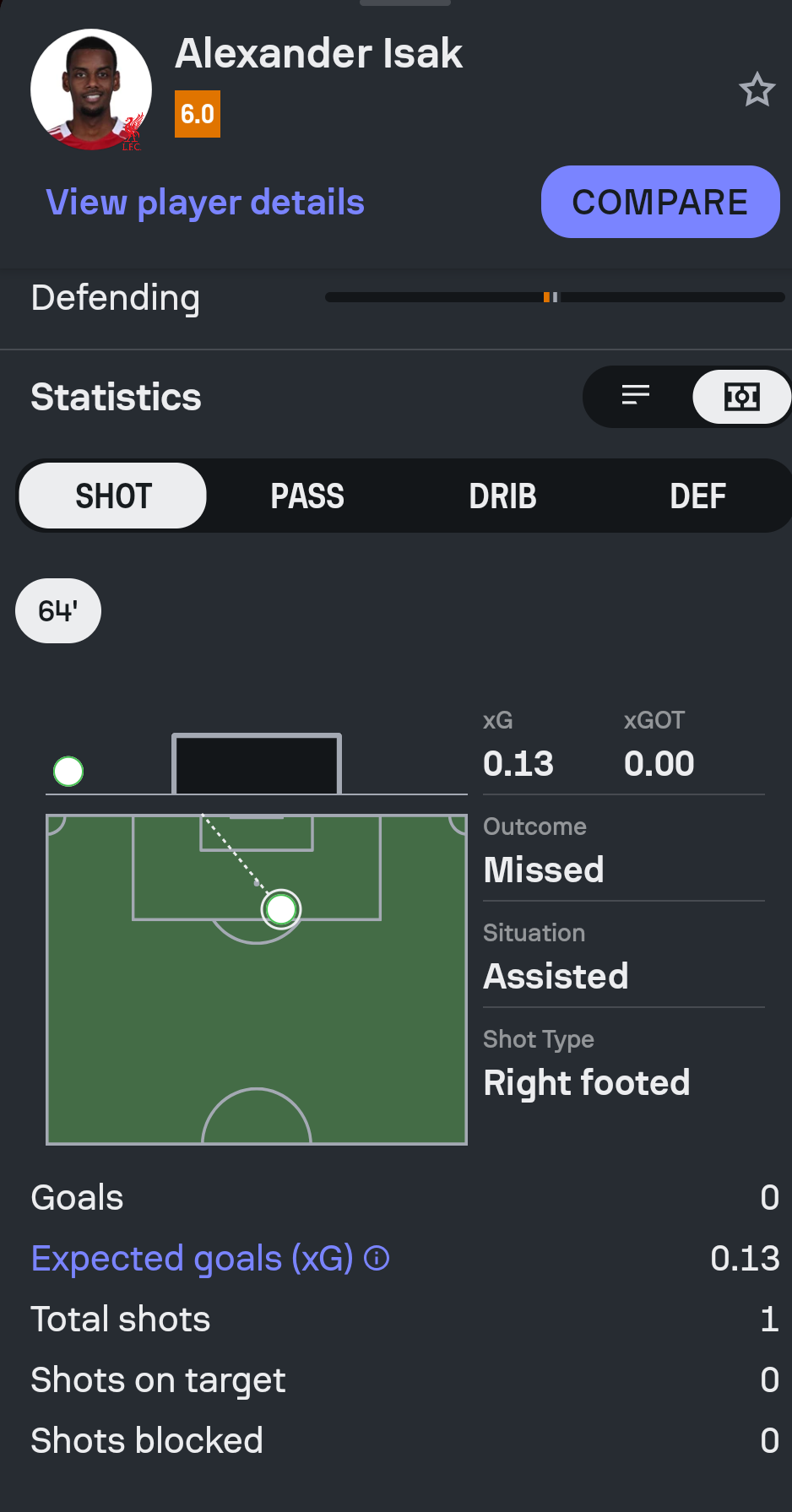Tap the 6.0 player rating badge
The height and width of the screenshot is (1512, 792).
pyautogui.click(x=198, y=114)
